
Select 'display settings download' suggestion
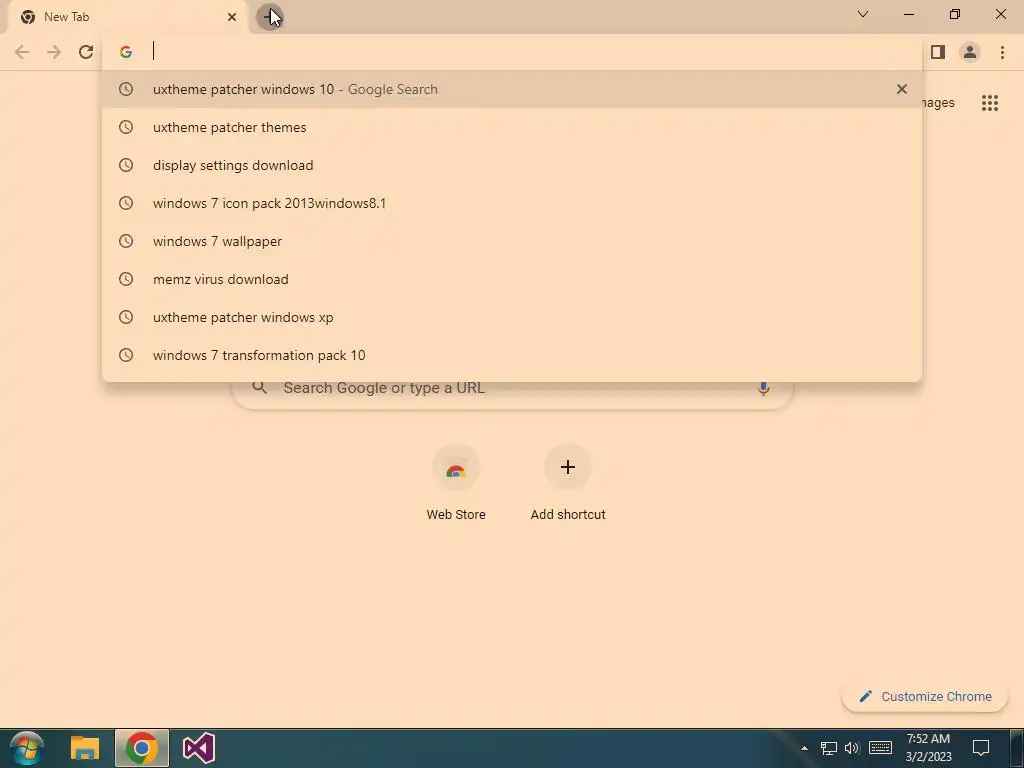pyautogui.click(x=512, y=165)
